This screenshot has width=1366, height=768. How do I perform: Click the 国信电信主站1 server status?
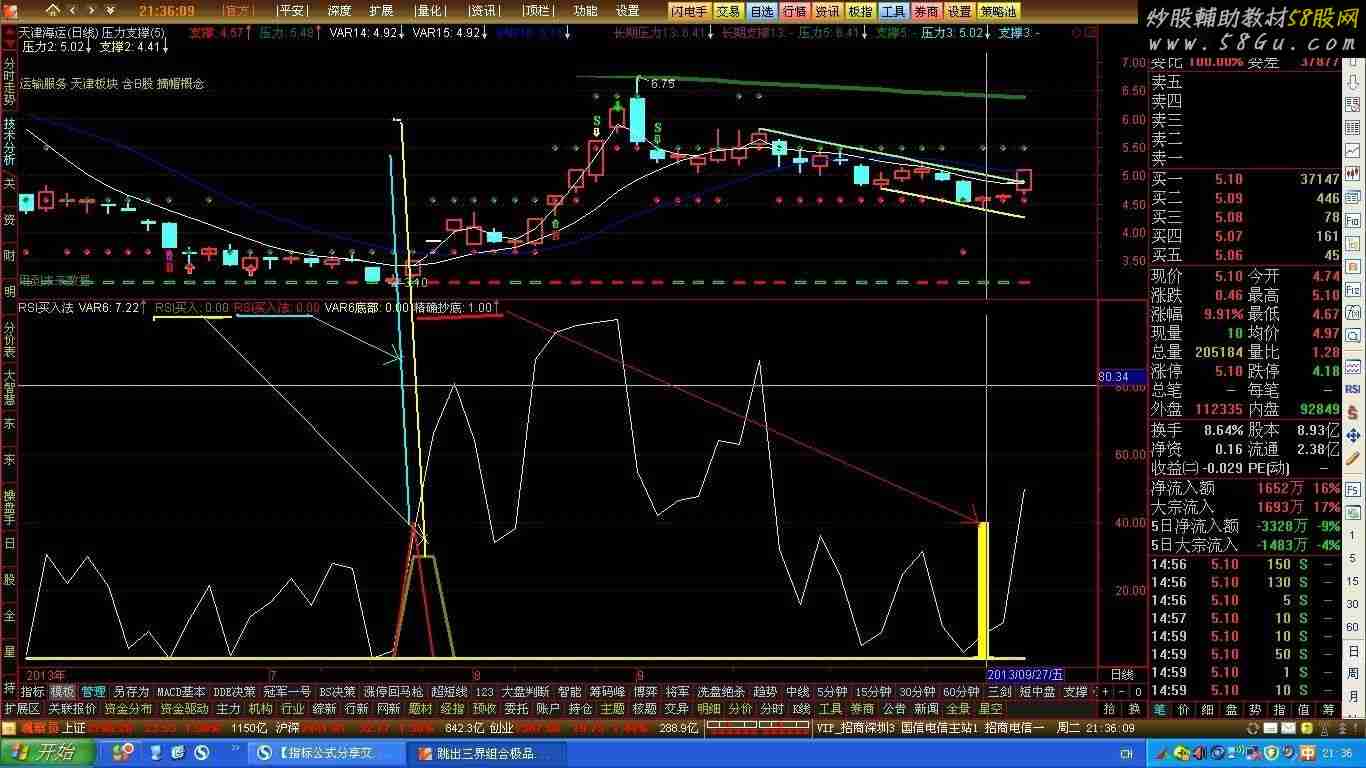pos(939,728)
